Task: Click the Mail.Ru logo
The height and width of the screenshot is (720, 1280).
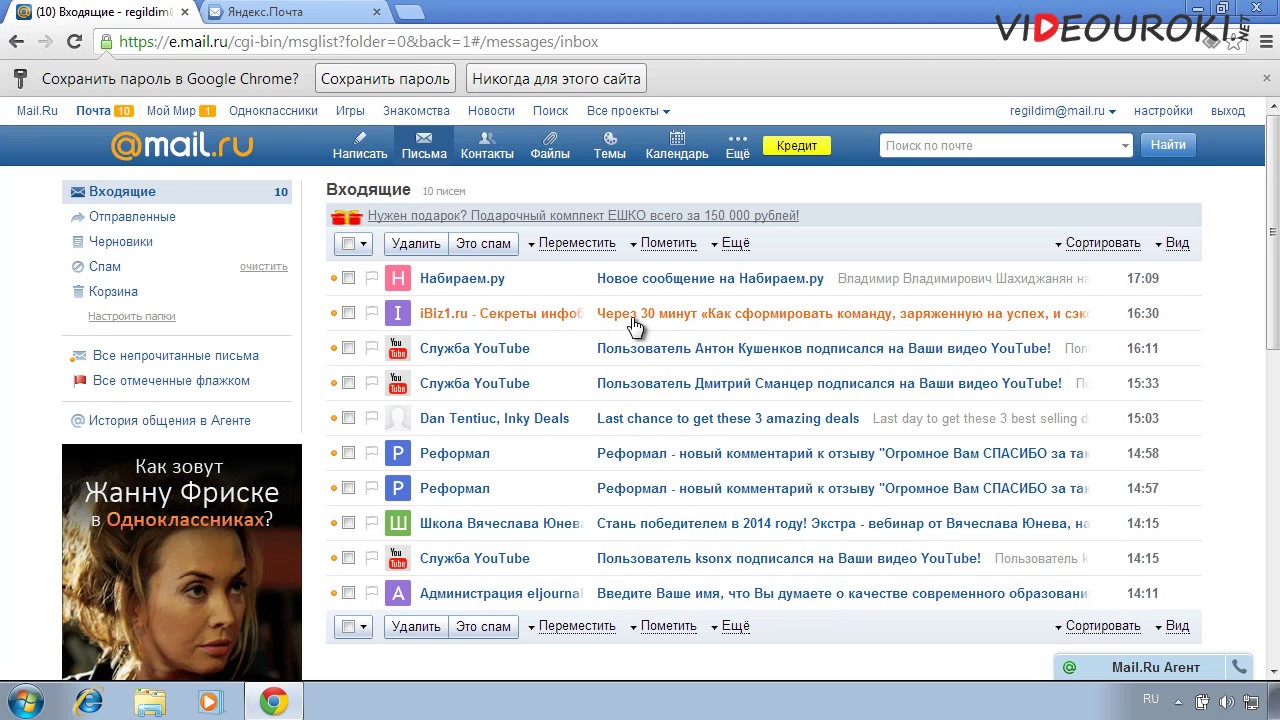Action: coord(182,146)
